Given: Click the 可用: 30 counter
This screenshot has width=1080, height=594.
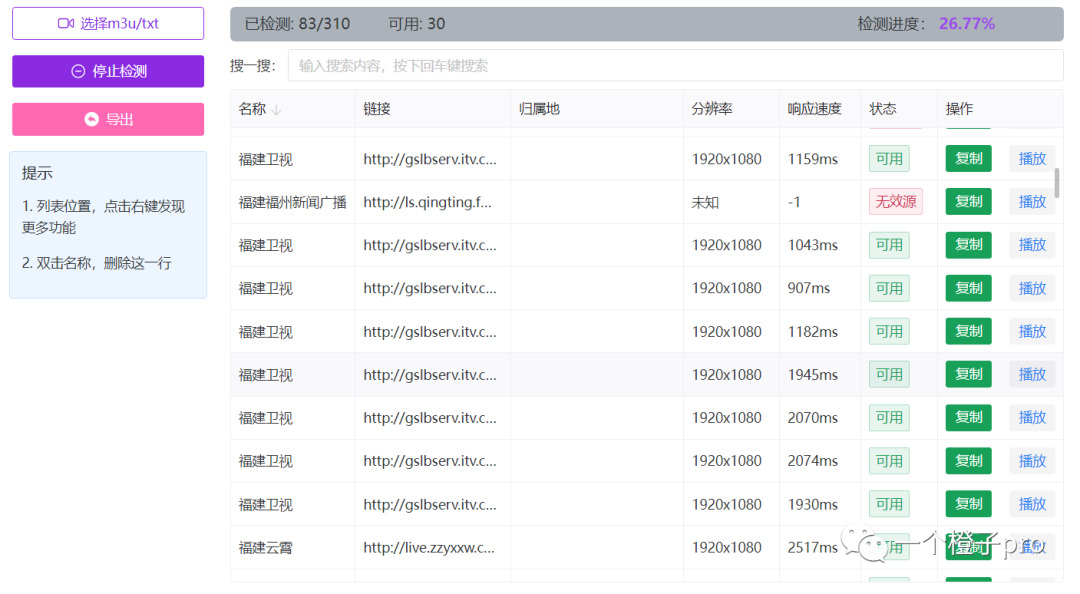Looking at the screenshot, I should [417, 24].
